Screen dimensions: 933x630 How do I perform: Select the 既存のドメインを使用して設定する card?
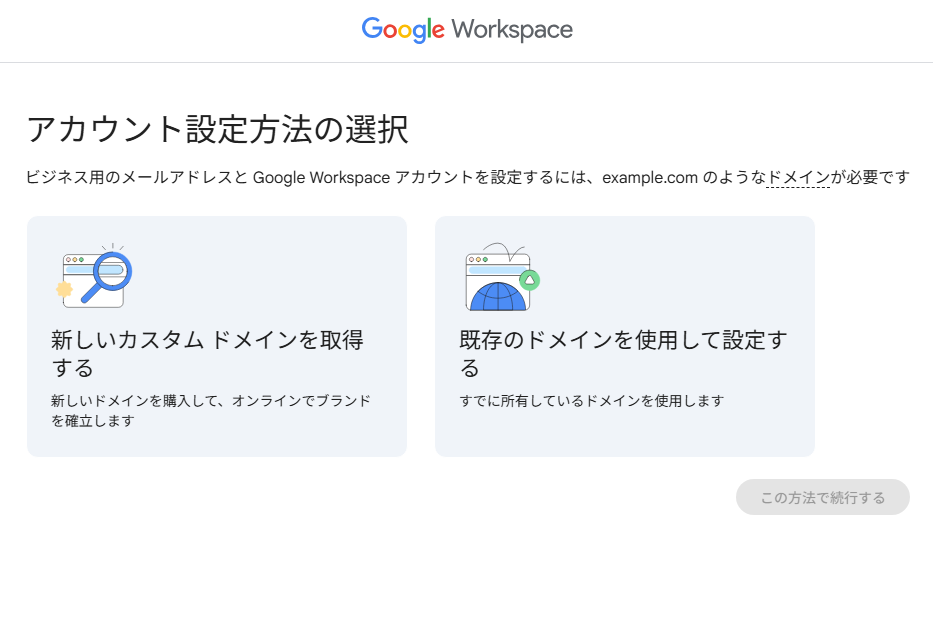(x=624, y=336)
